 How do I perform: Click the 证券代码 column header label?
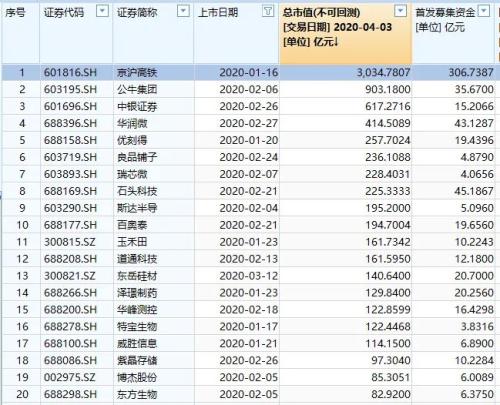coord(64,13)
